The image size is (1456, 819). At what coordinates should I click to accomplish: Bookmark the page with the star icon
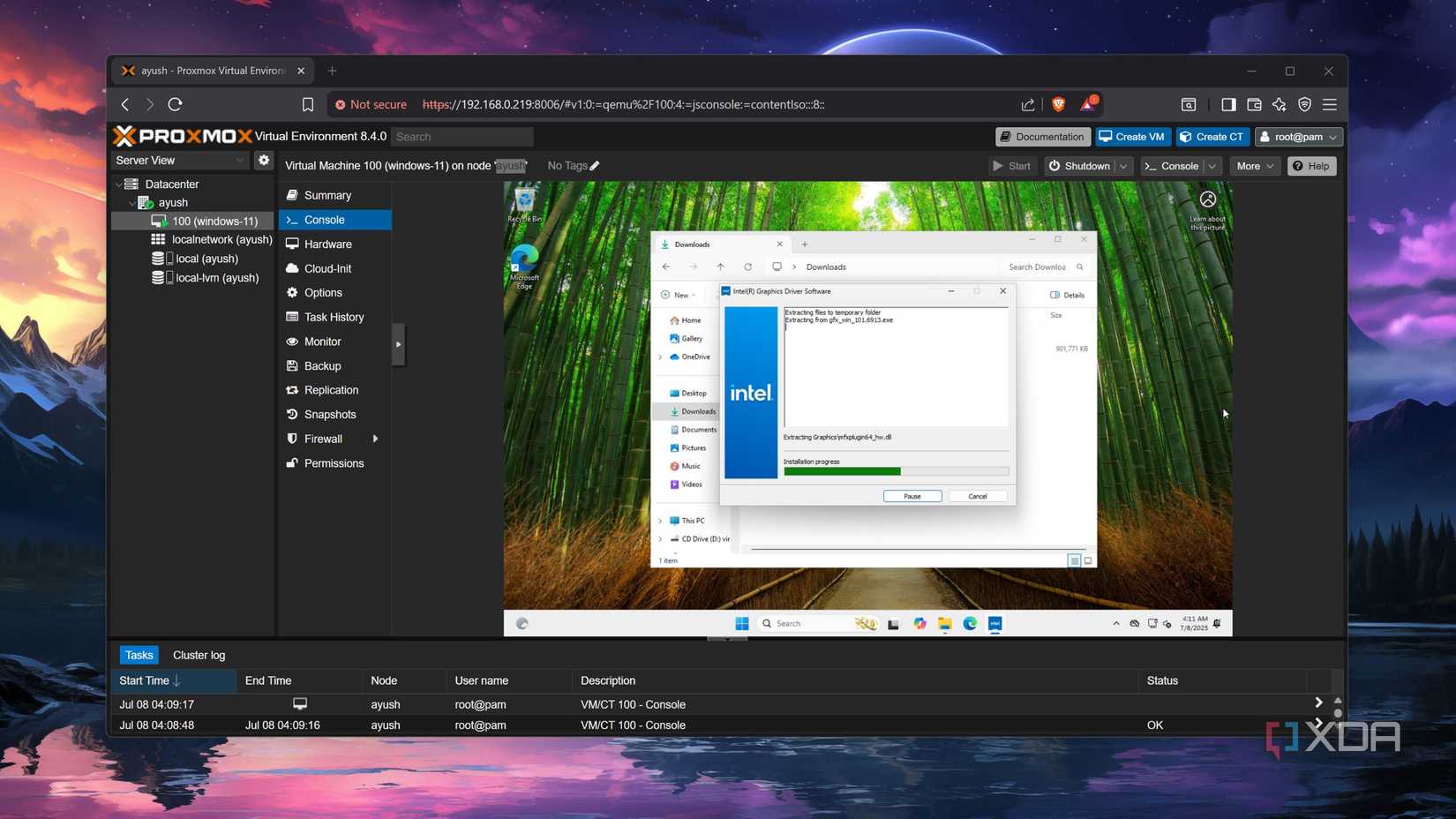coord(307,104)
